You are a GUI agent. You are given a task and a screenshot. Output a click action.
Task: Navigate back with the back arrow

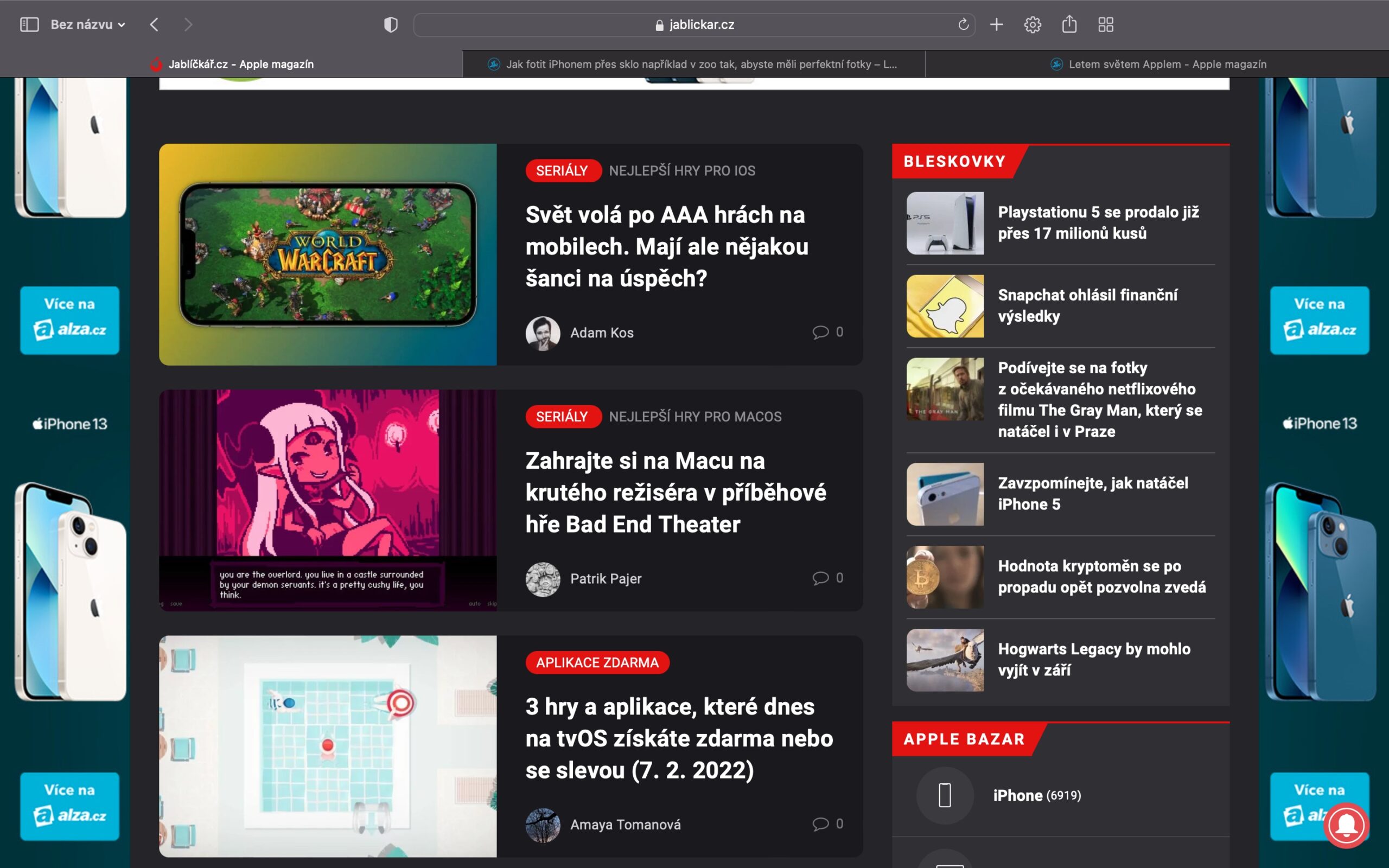coord(153,24)
